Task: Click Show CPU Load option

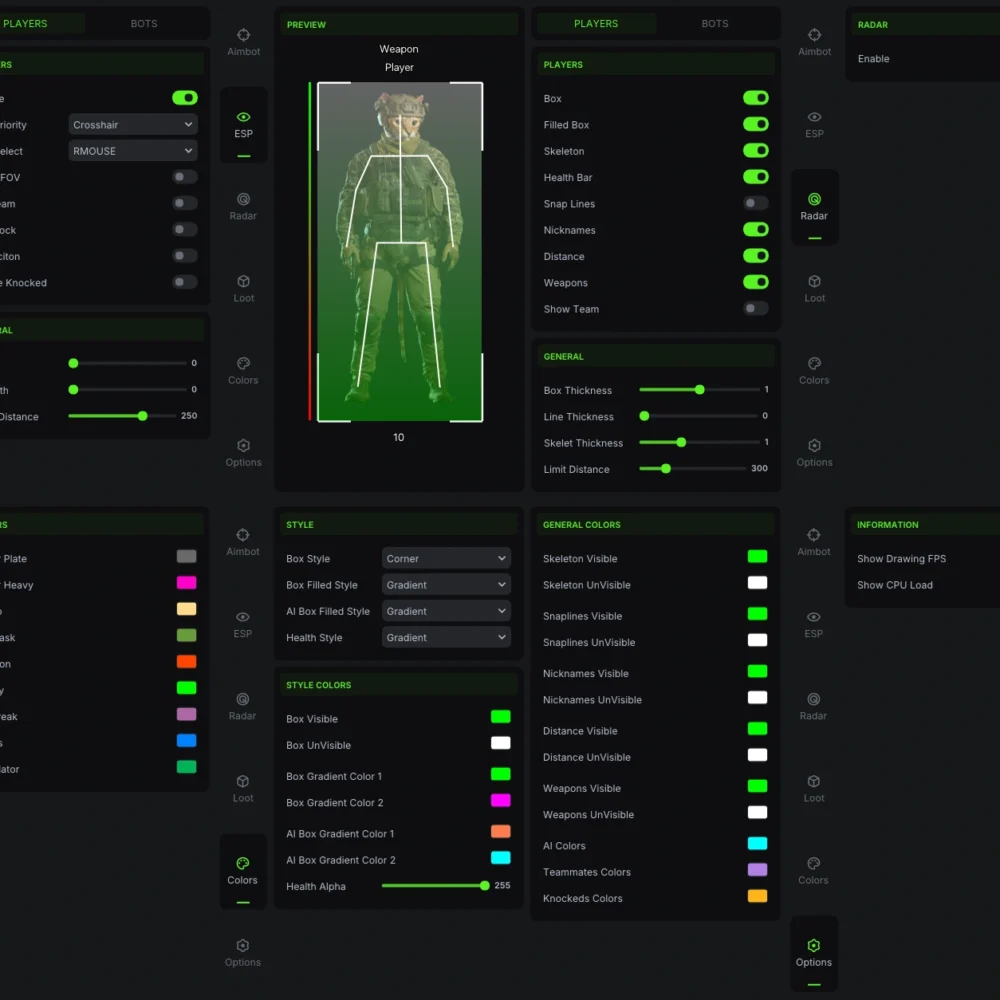Action: pyautogui.click(x=895, y=585)
